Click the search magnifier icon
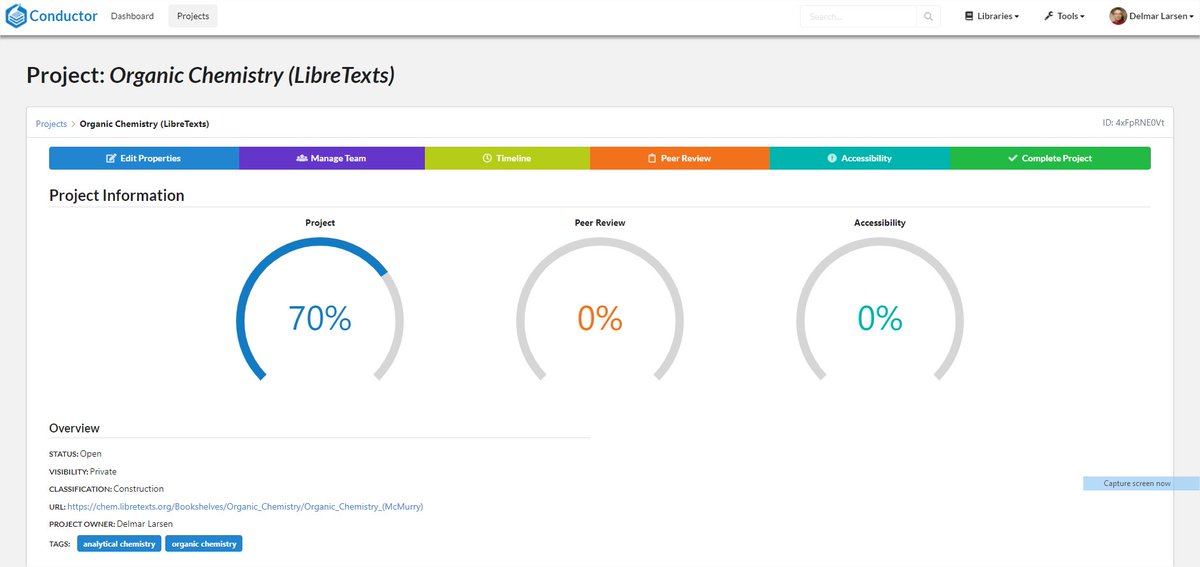This screenshot has width=1200, height=567. coord(928,17)
